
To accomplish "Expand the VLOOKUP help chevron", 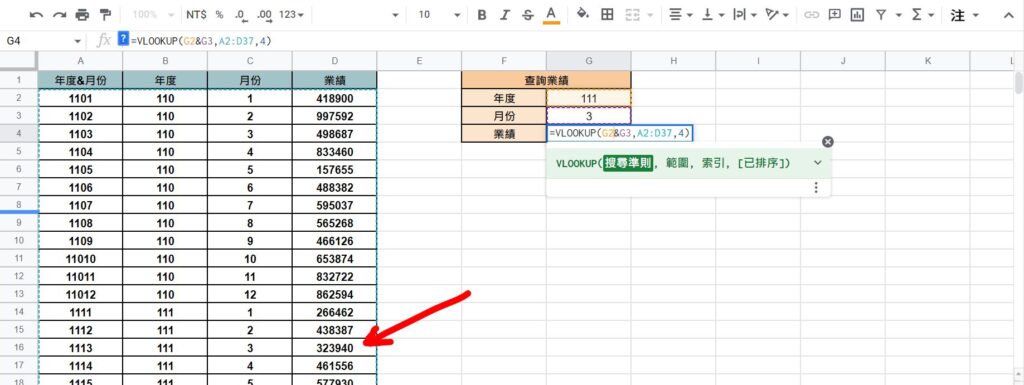I will click(x=818, y=162).
